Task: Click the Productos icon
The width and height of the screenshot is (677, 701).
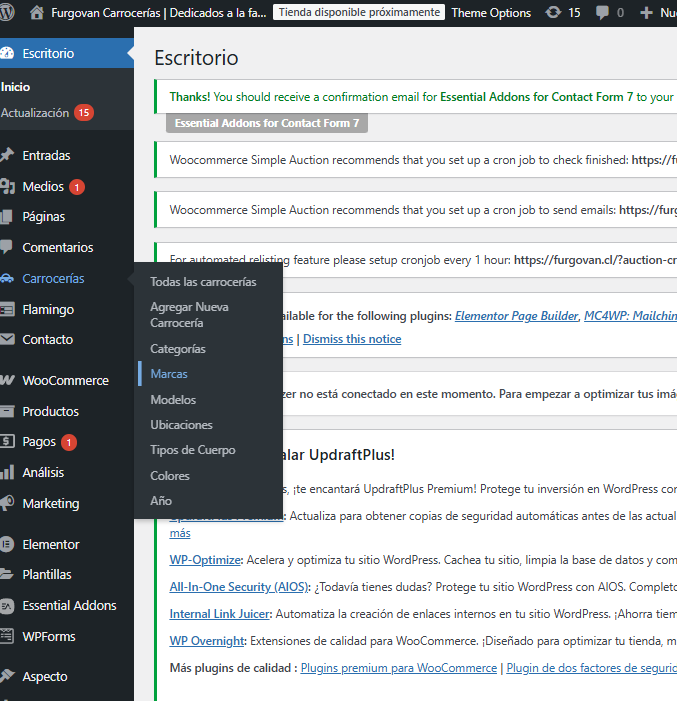Action: coord(7,411)
